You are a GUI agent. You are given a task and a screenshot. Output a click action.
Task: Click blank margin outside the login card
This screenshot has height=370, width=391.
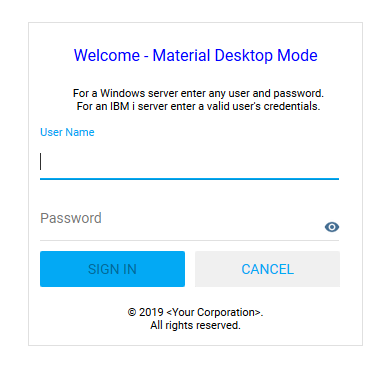(x=13, y=183)
